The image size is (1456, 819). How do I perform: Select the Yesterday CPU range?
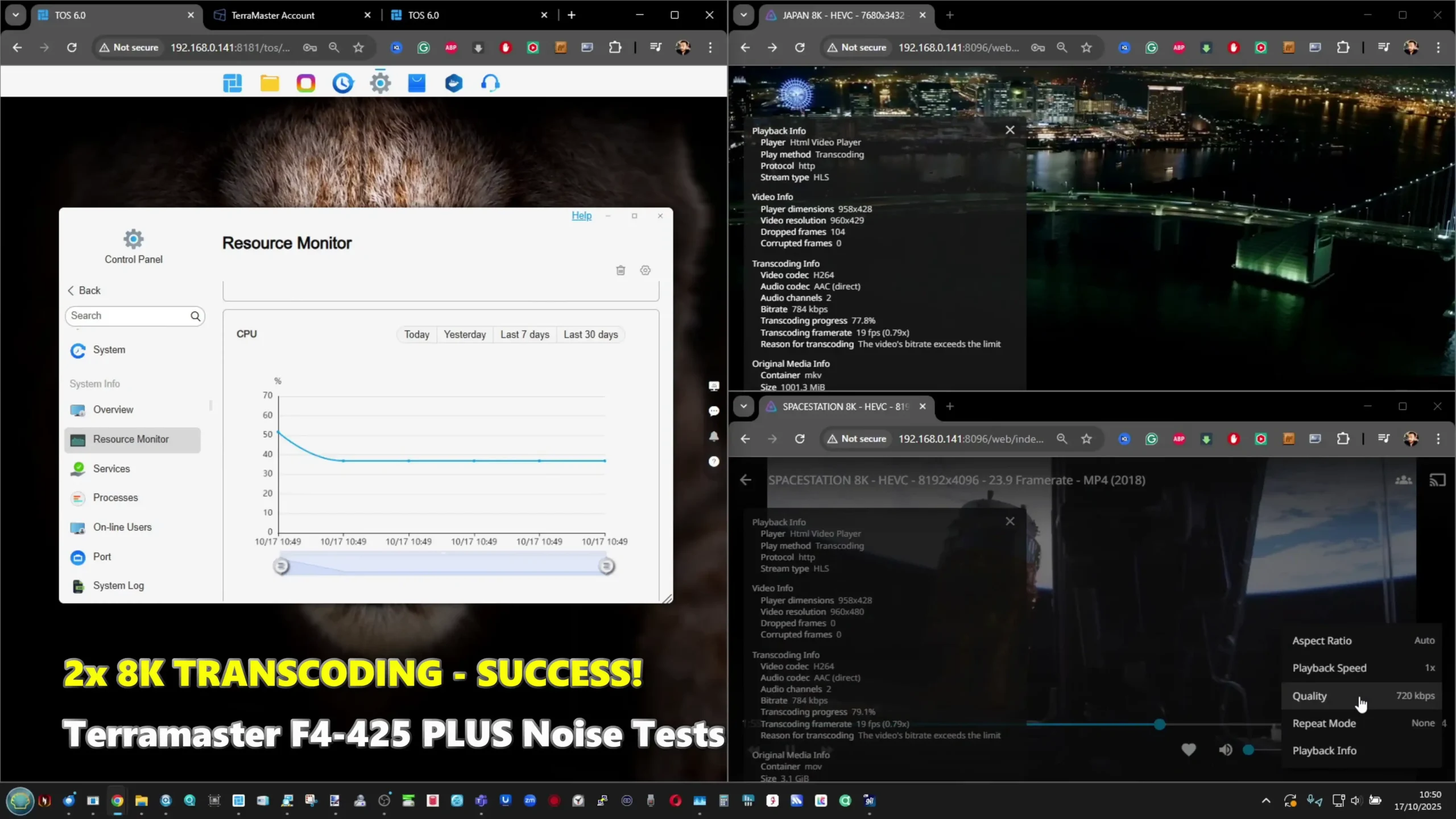coord(465,334)
